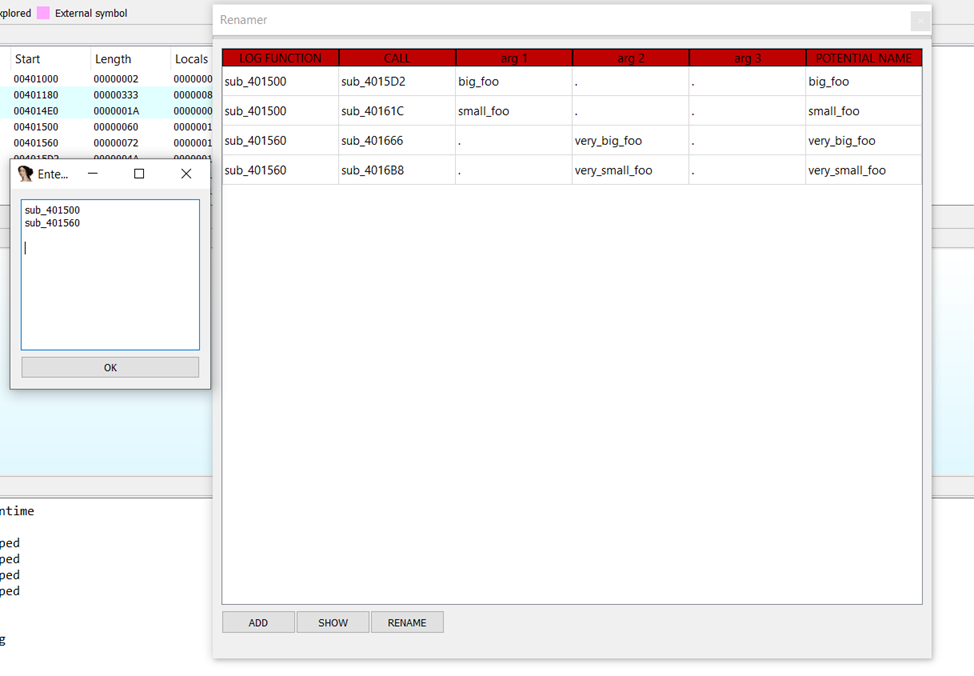The width and height of the screenshot is (974, 676).
Task: Maximize the Enter dialog
Action: click(139, 174)
